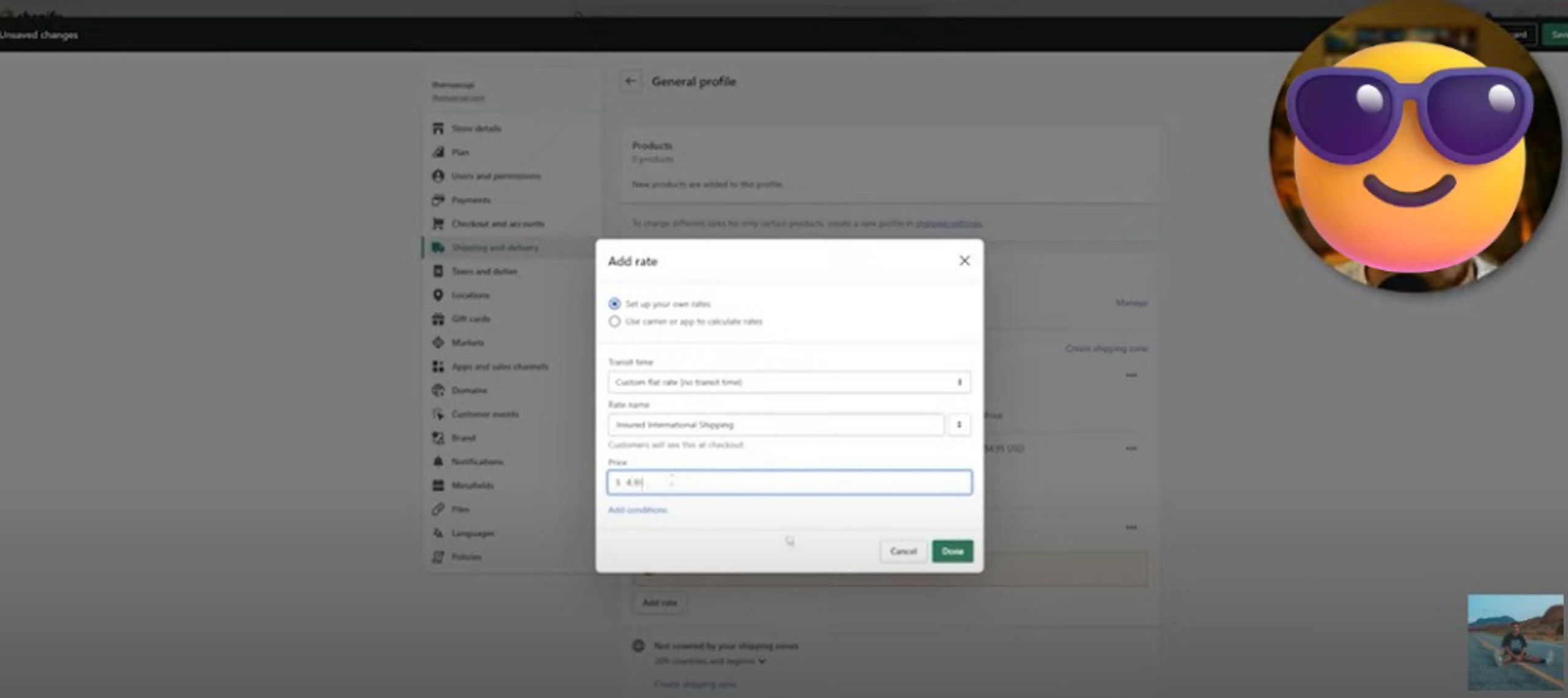Open the three-dot menu beside $4.95 USD
Viewport: 1568px width, 698px height.
1131,449
